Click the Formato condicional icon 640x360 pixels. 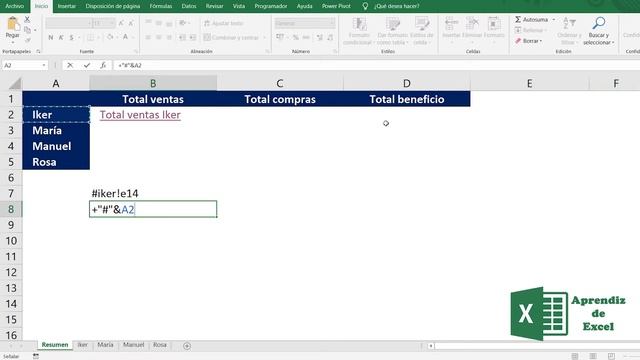359,24
